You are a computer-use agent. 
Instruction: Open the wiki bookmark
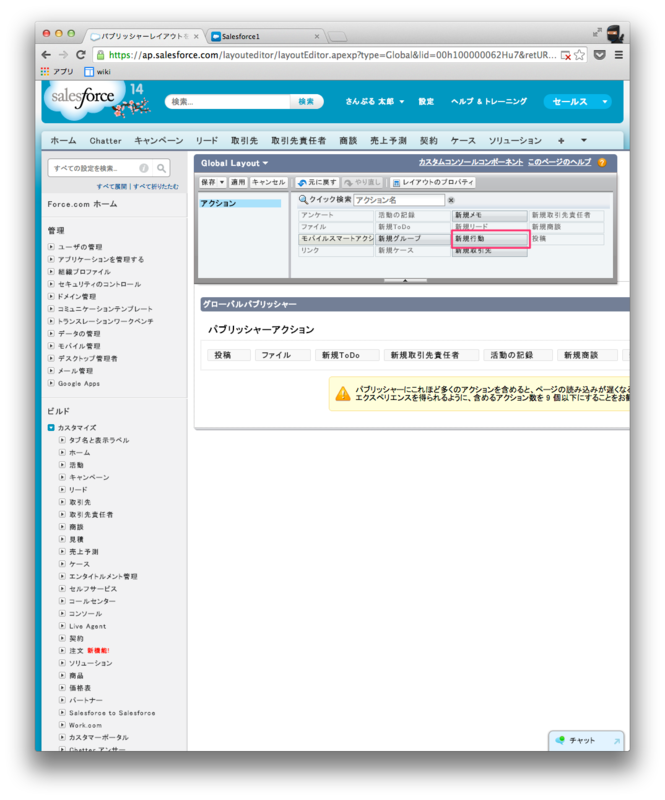pos(97,71)
